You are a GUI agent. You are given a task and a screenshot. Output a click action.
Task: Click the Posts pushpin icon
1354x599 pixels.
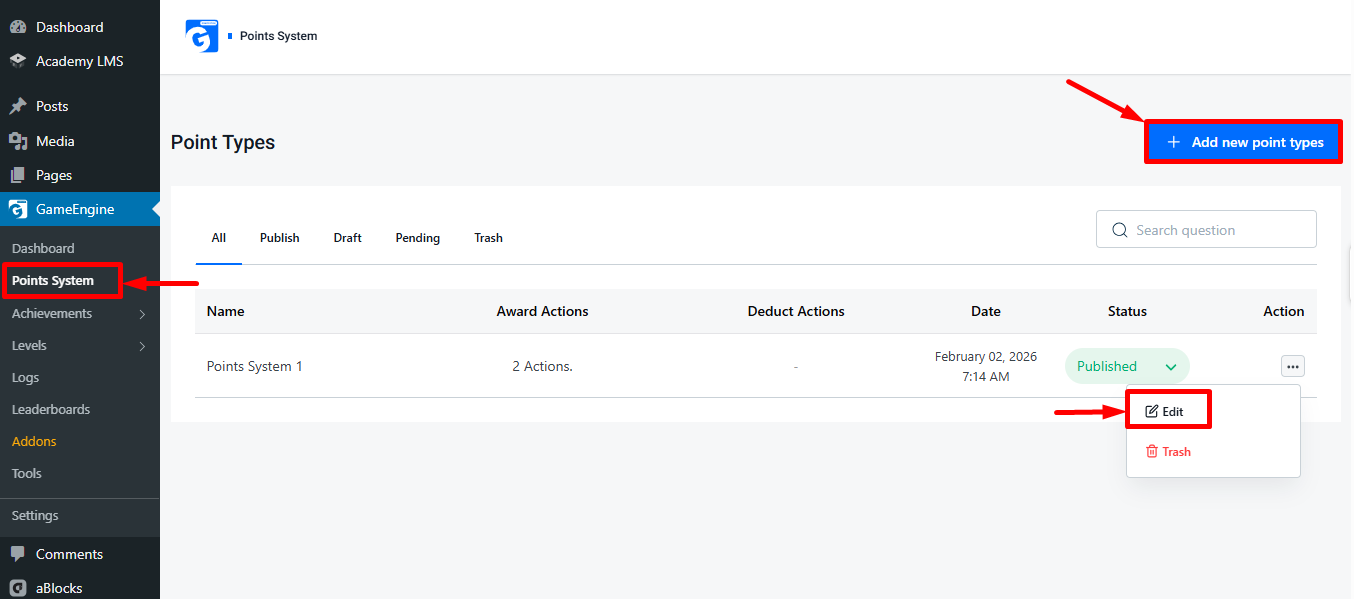[18, 106]
